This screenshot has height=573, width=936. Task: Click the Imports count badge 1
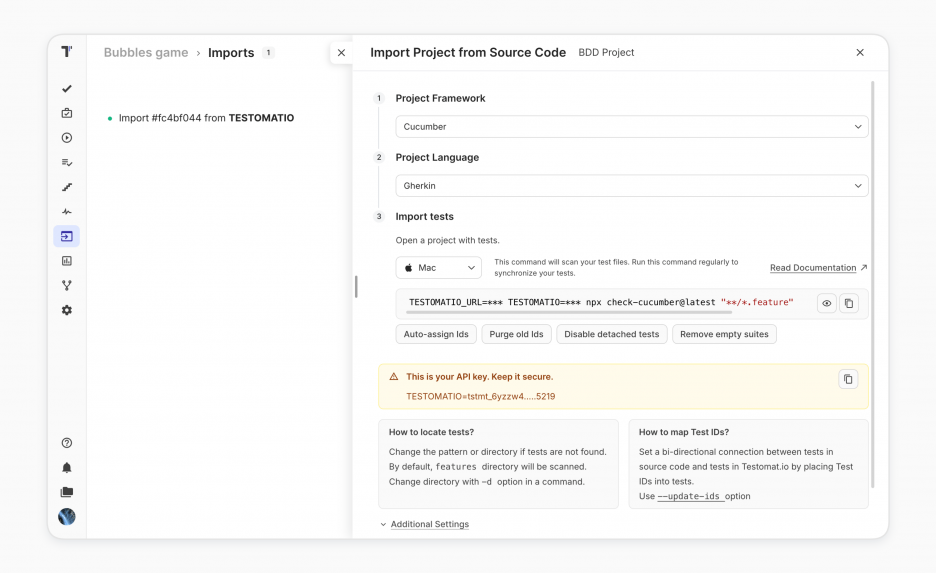click(269, 53)
